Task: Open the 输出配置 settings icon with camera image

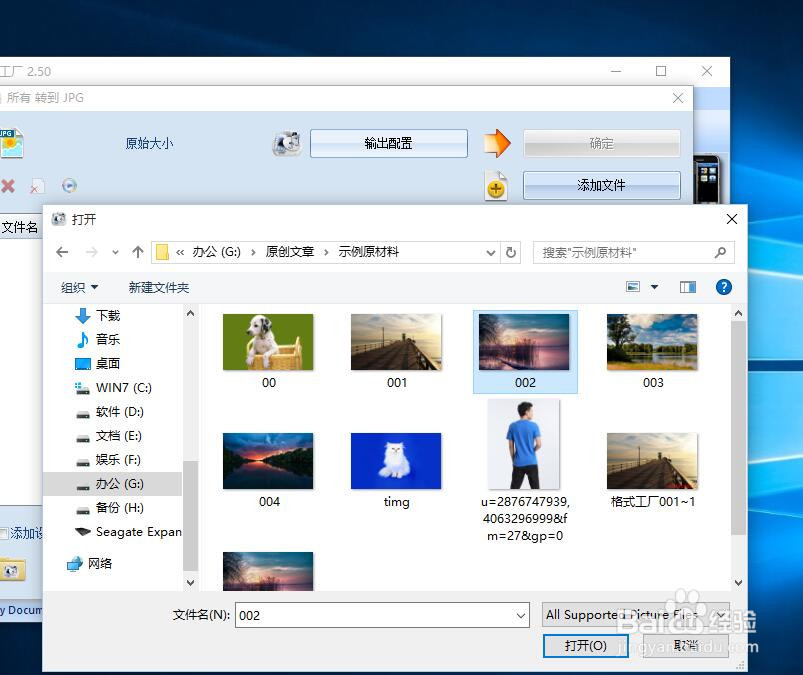Action: click(287, 143)
